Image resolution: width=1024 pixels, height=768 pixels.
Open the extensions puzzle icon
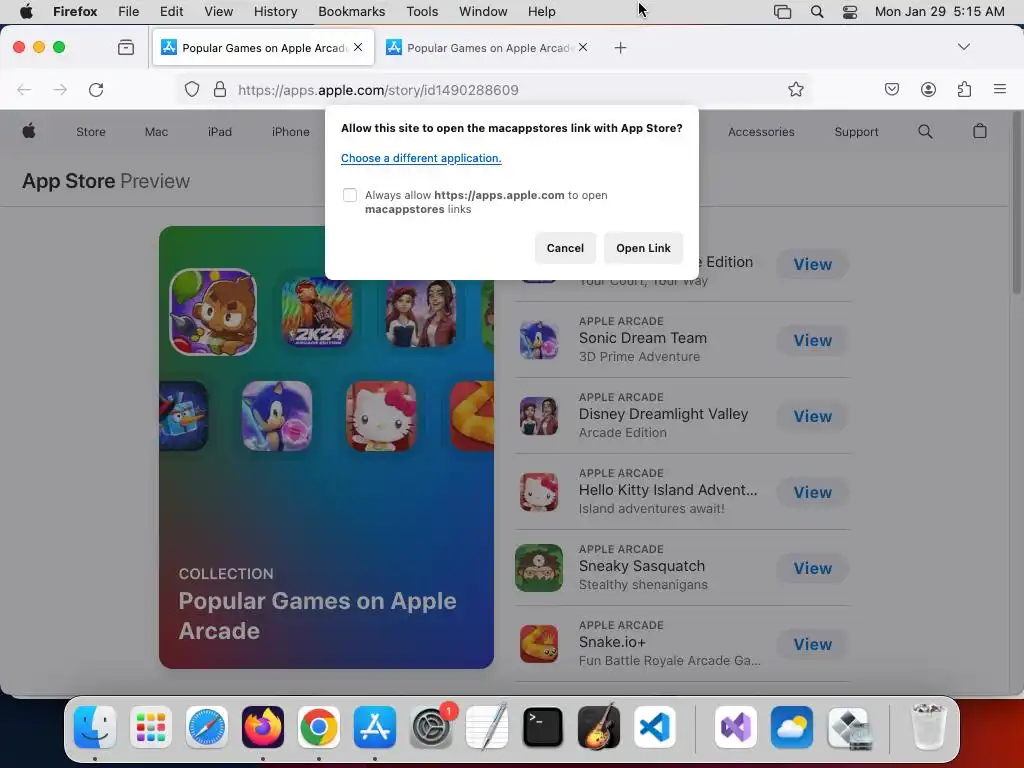tap(964, 89)
